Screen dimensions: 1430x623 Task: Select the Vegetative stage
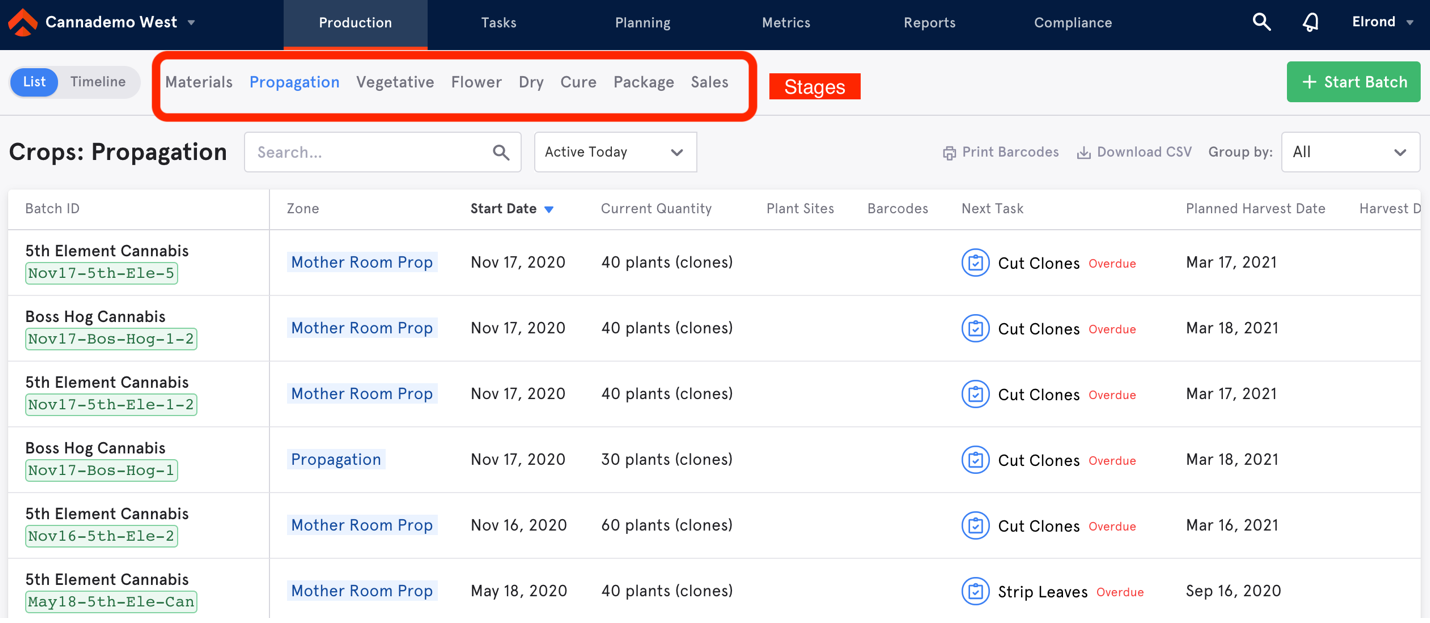tap(395, 82)
